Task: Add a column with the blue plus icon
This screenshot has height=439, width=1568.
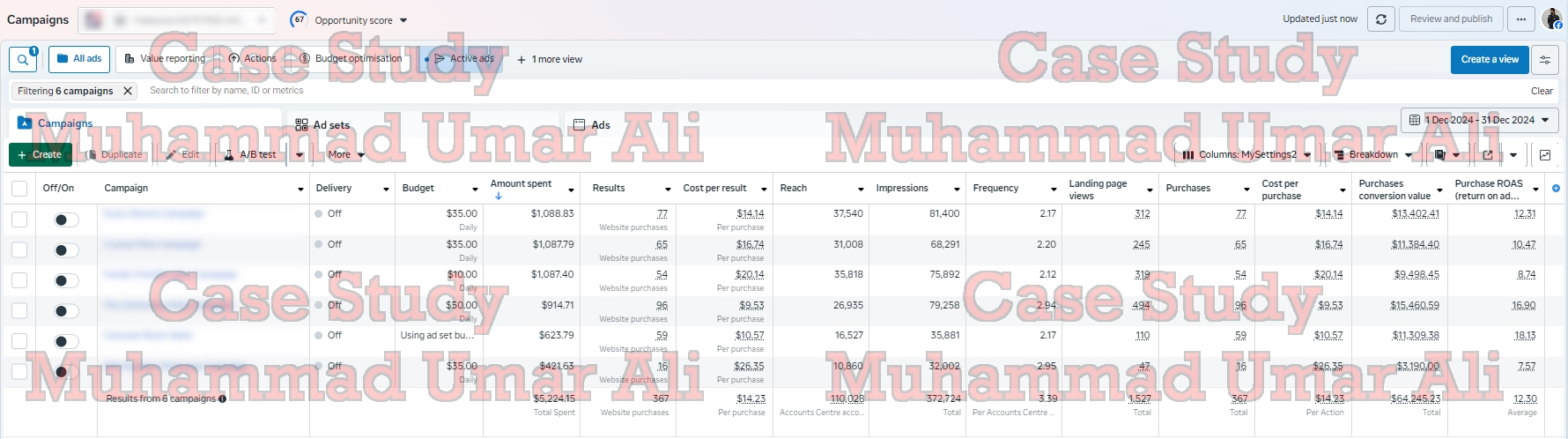Action: pos(1556,189)
